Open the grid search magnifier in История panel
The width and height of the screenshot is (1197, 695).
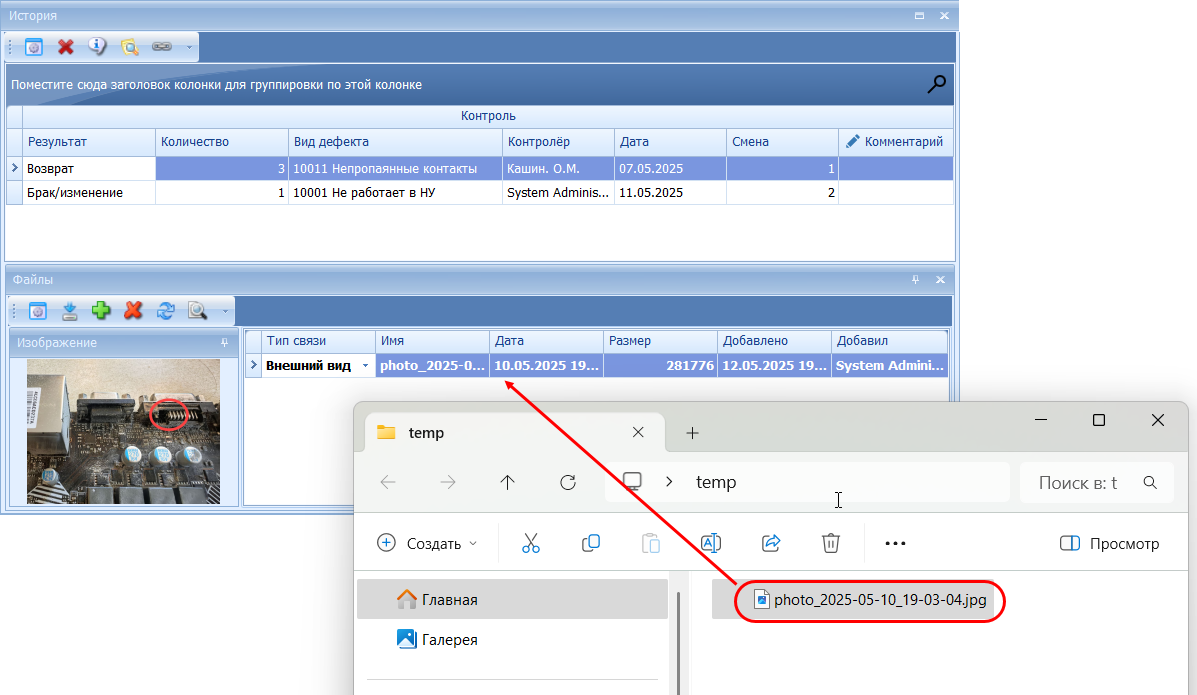coord(936,85)
